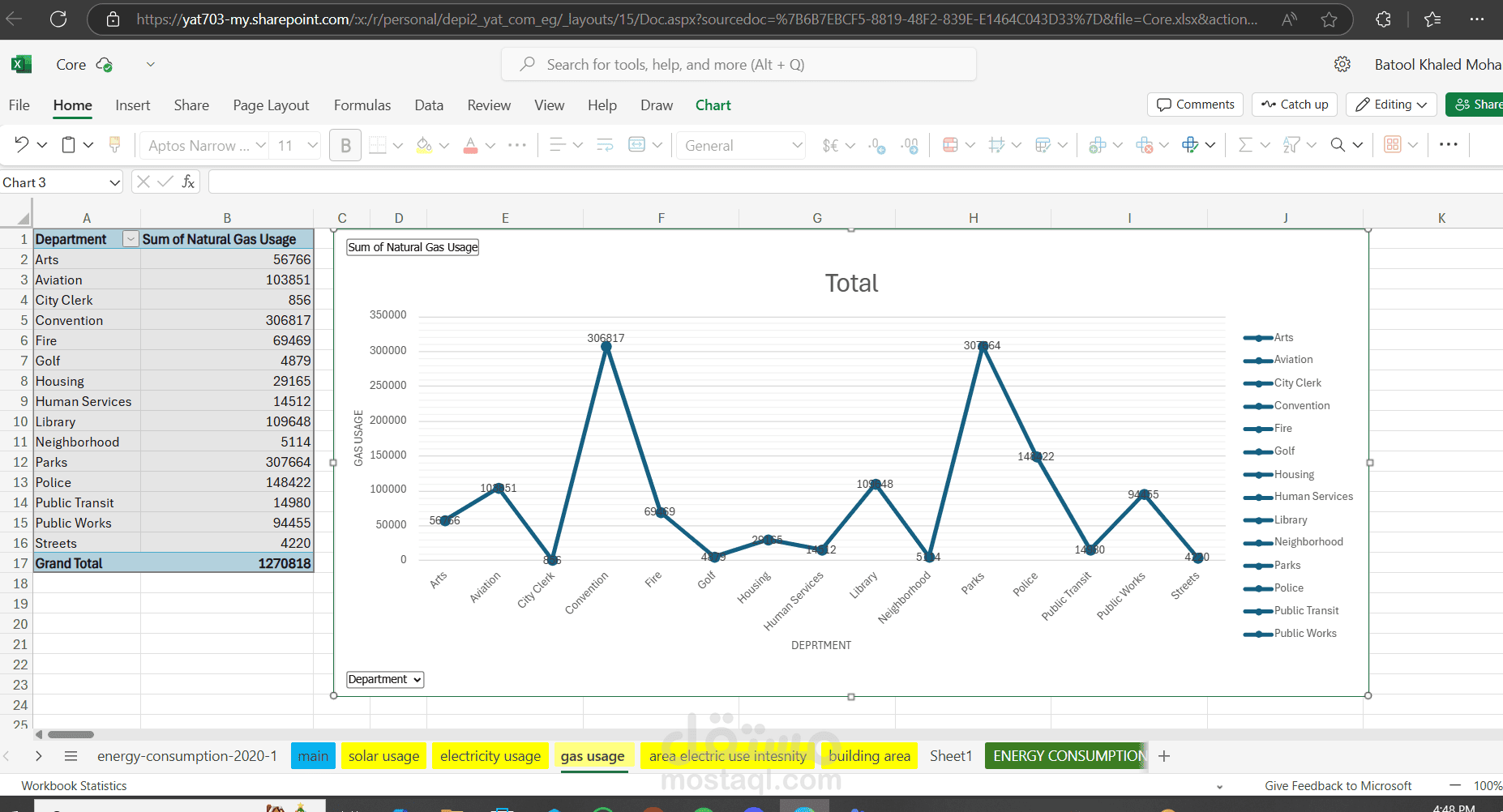Click the Find magnifier icon in ribbon
This screenshot has width=1503, height=812.
coord(1338,145)
